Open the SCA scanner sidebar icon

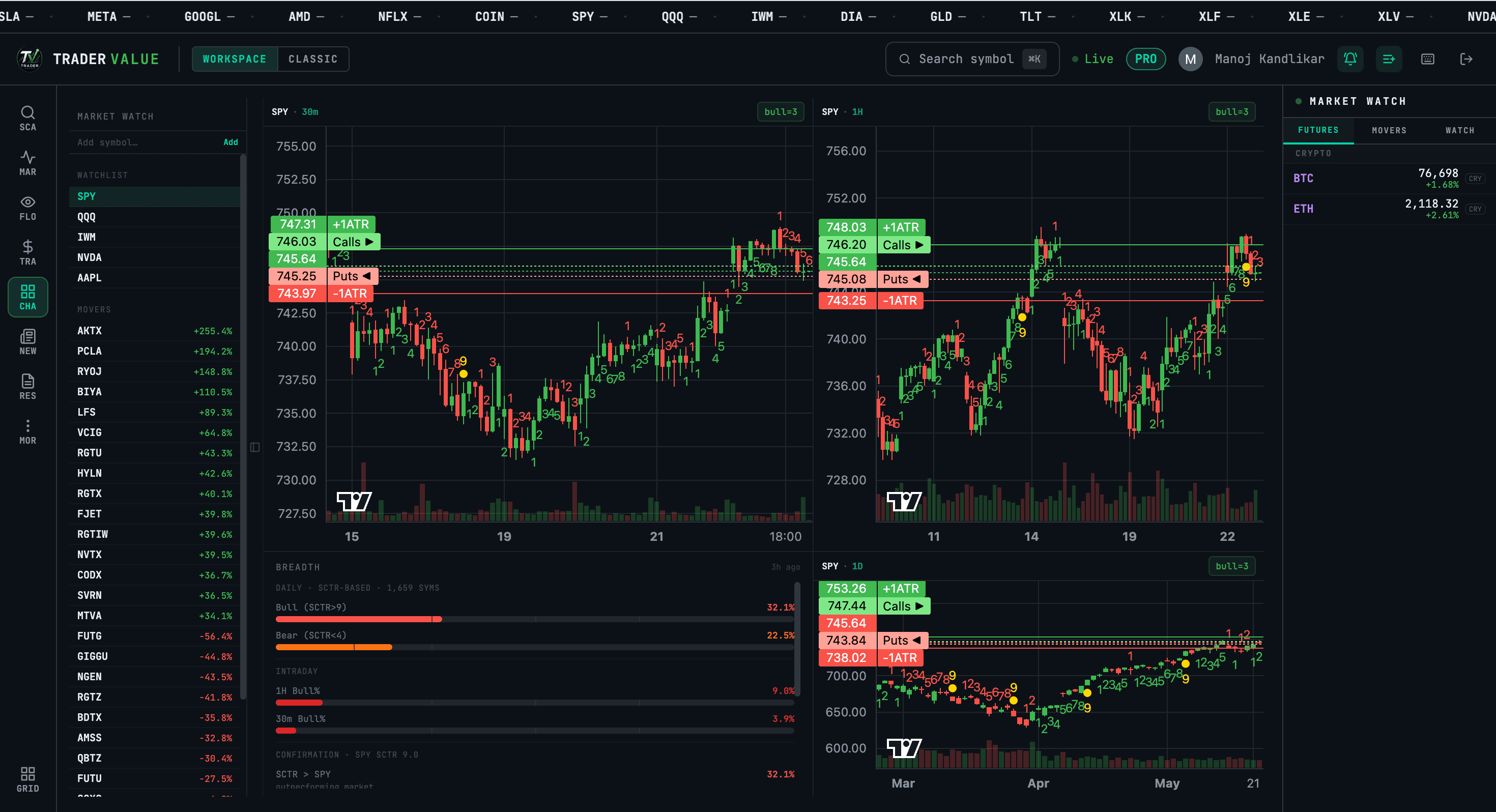tap(27, 118)
